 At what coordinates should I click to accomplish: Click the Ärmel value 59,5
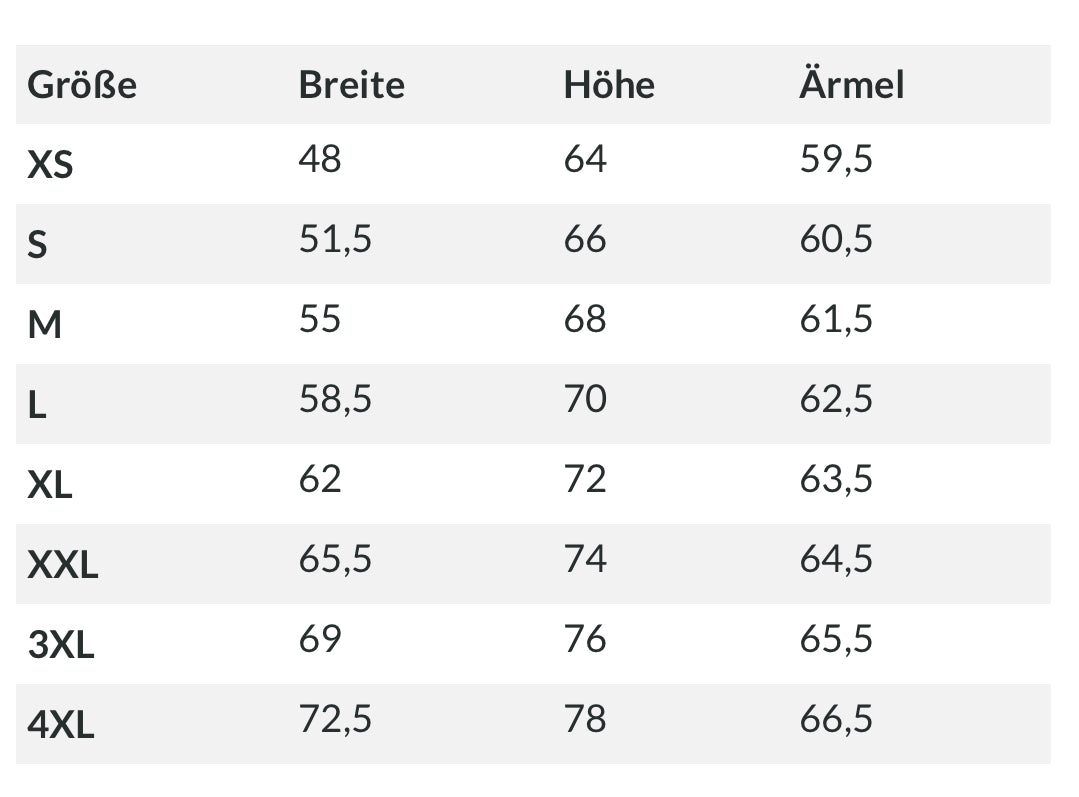point(836,160)
